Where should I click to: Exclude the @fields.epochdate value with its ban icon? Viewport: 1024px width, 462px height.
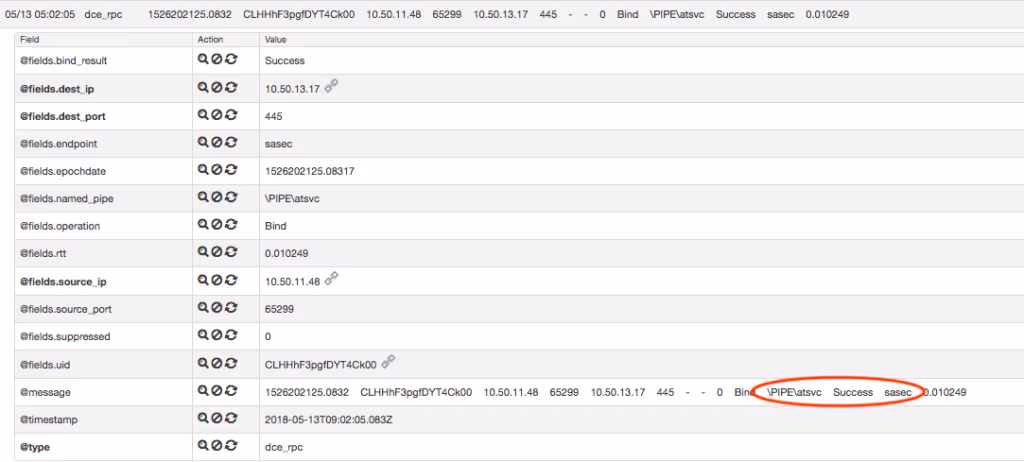click(217, 169)
